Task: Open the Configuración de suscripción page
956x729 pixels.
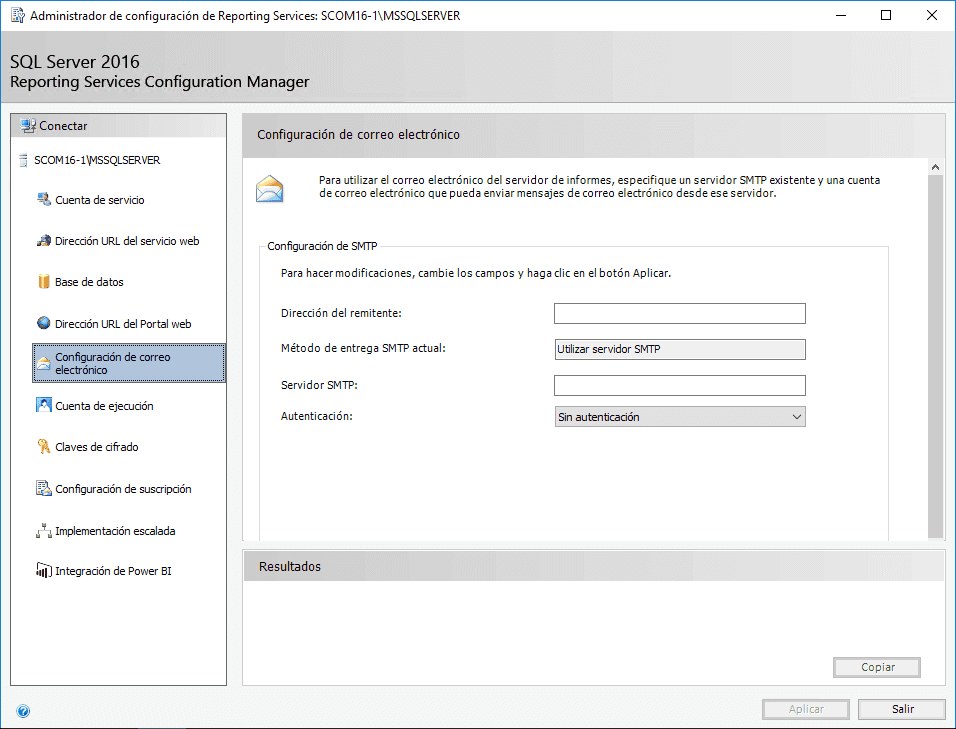Action: coord(123,489)
